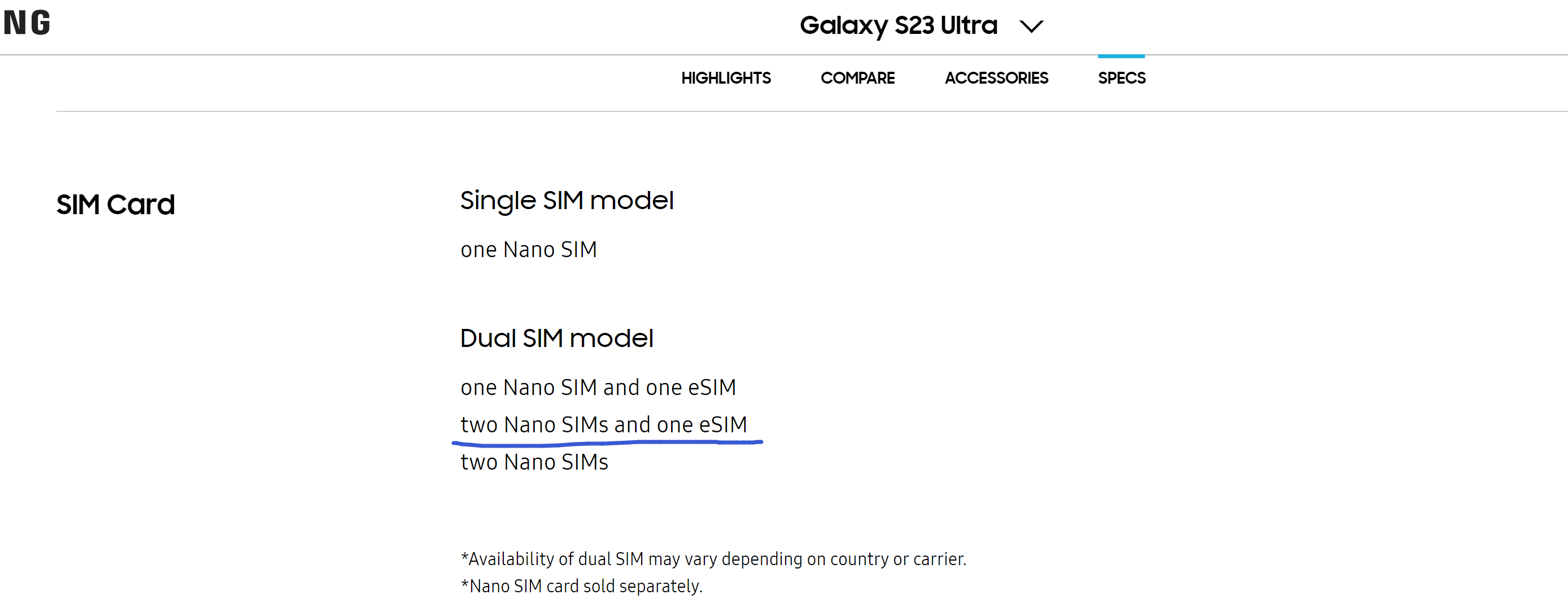Viewport: 1568px width, 603px height.
Task: Click the blue active indicator above SPECS
Action: 1121,57
